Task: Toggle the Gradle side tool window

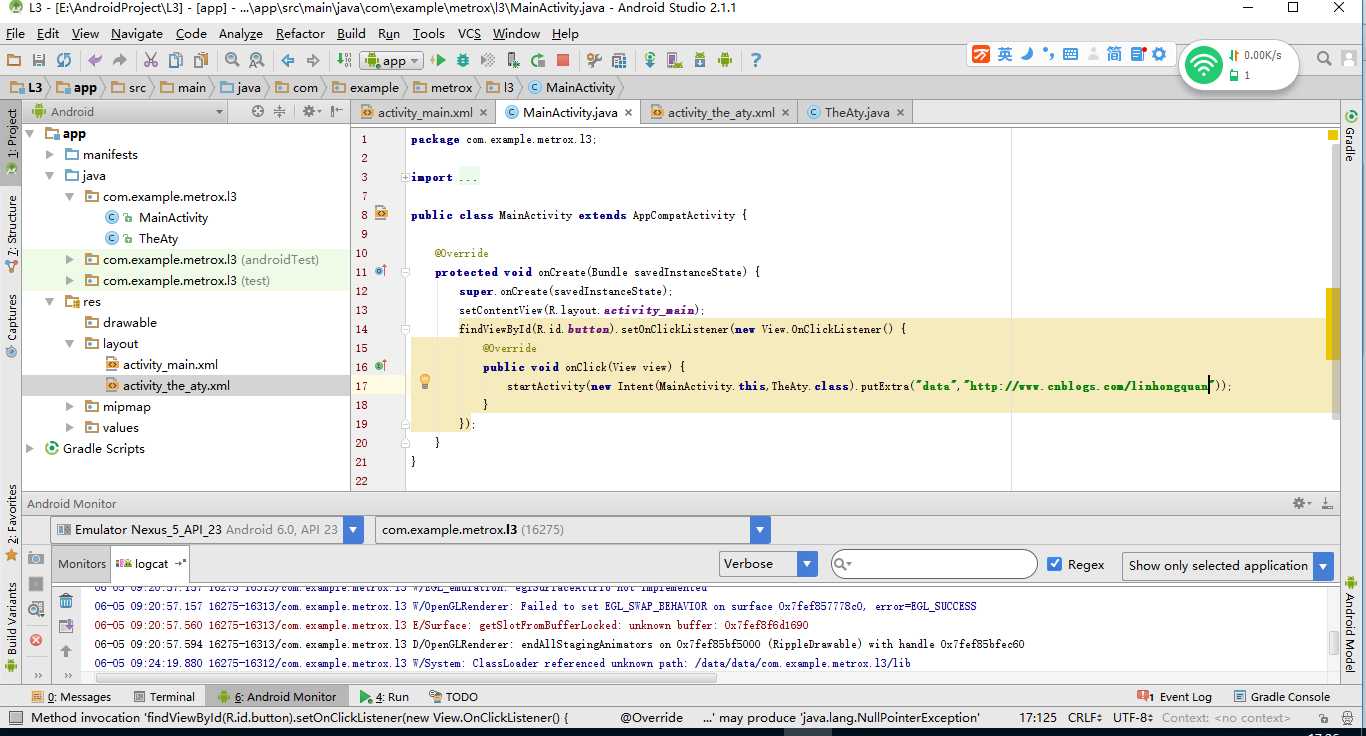Action: point(1349,135)
